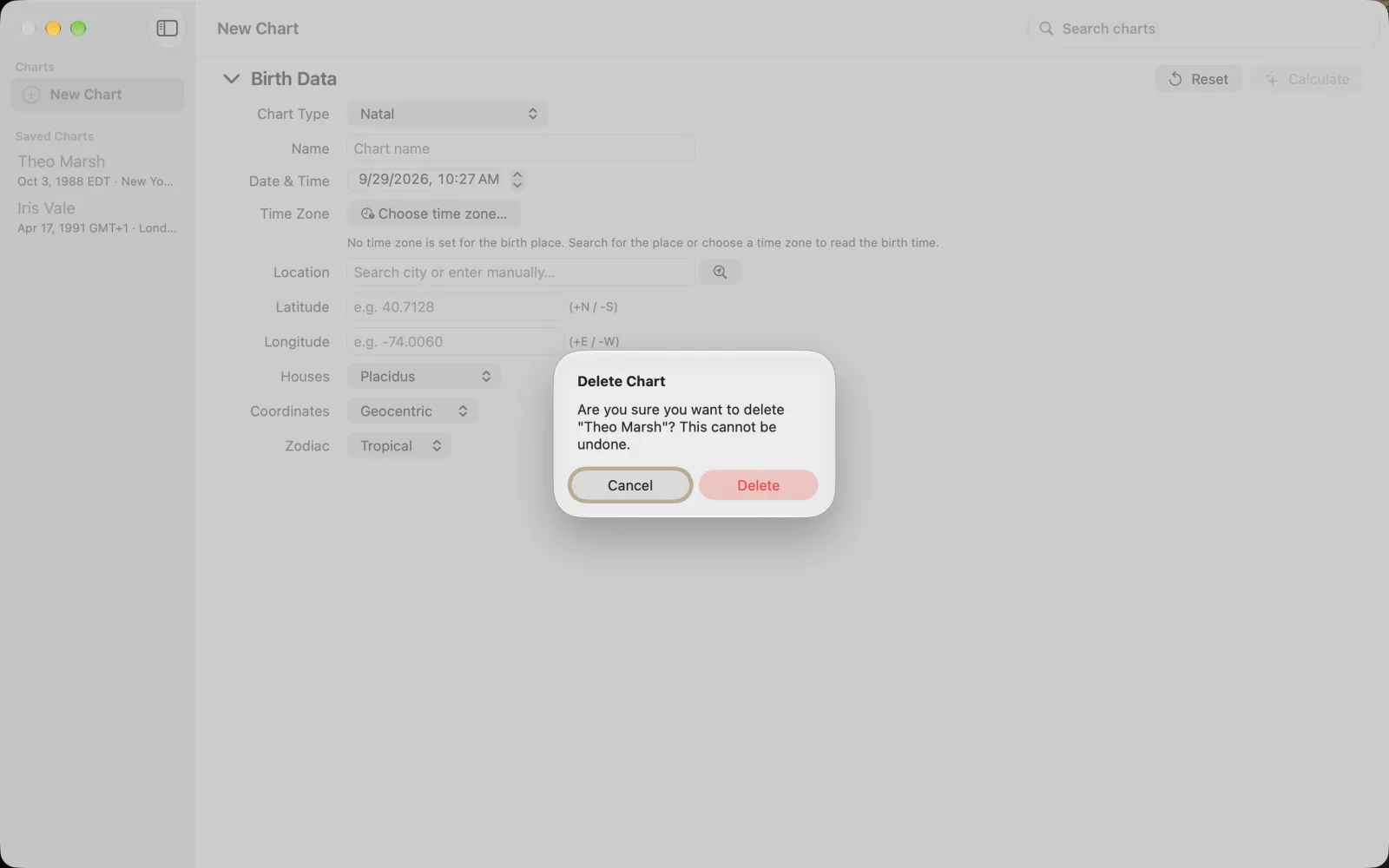Click the '(+N / -S)' hint text
The image size is (1389, 868).
(x=594, y=306)
